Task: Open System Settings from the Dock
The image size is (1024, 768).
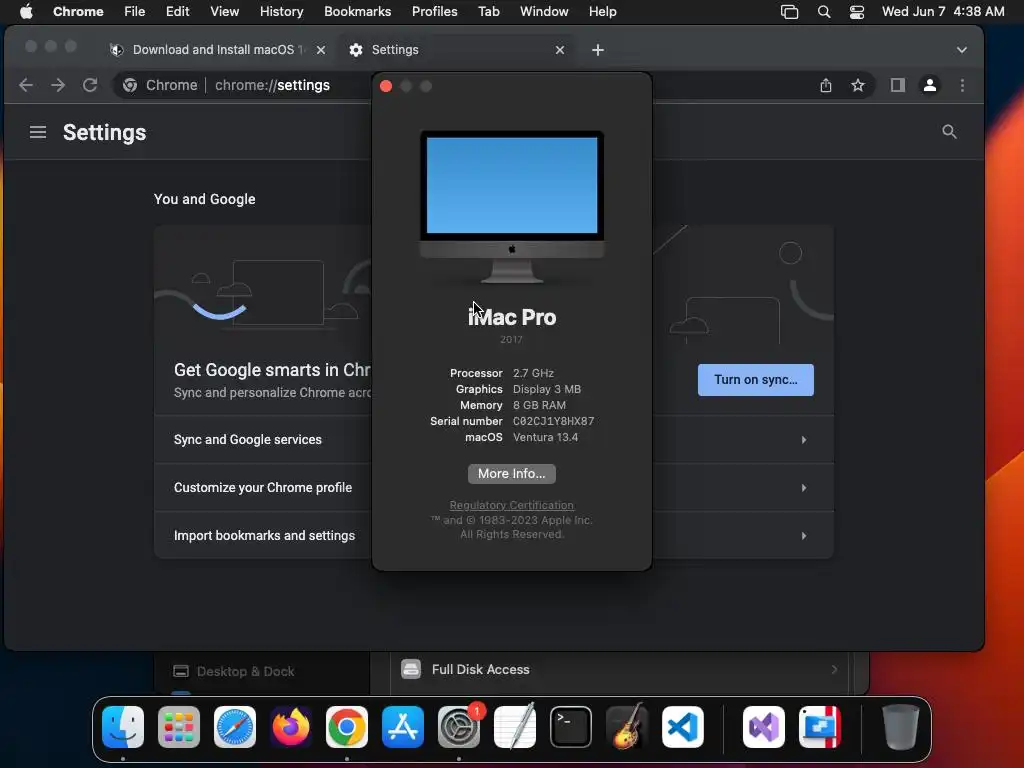Action: 458,727
